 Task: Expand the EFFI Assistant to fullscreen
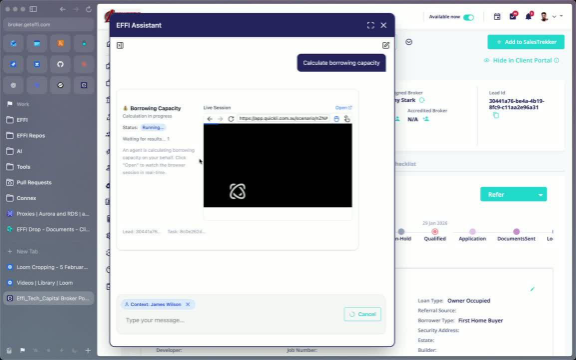pos(370,25)
